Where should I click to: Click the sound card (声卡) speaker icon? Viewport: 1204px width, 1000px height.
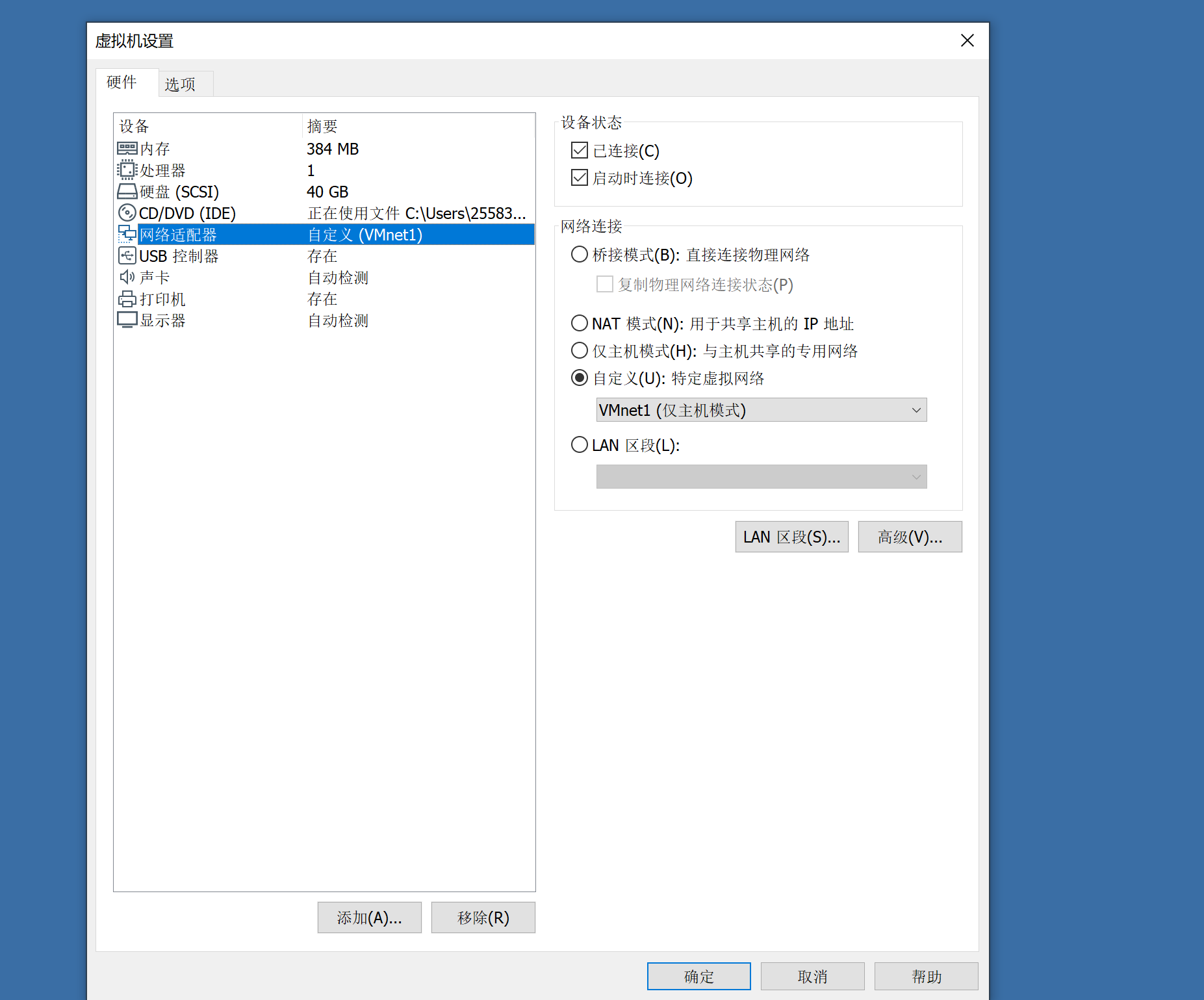click(x=127, y=277)
